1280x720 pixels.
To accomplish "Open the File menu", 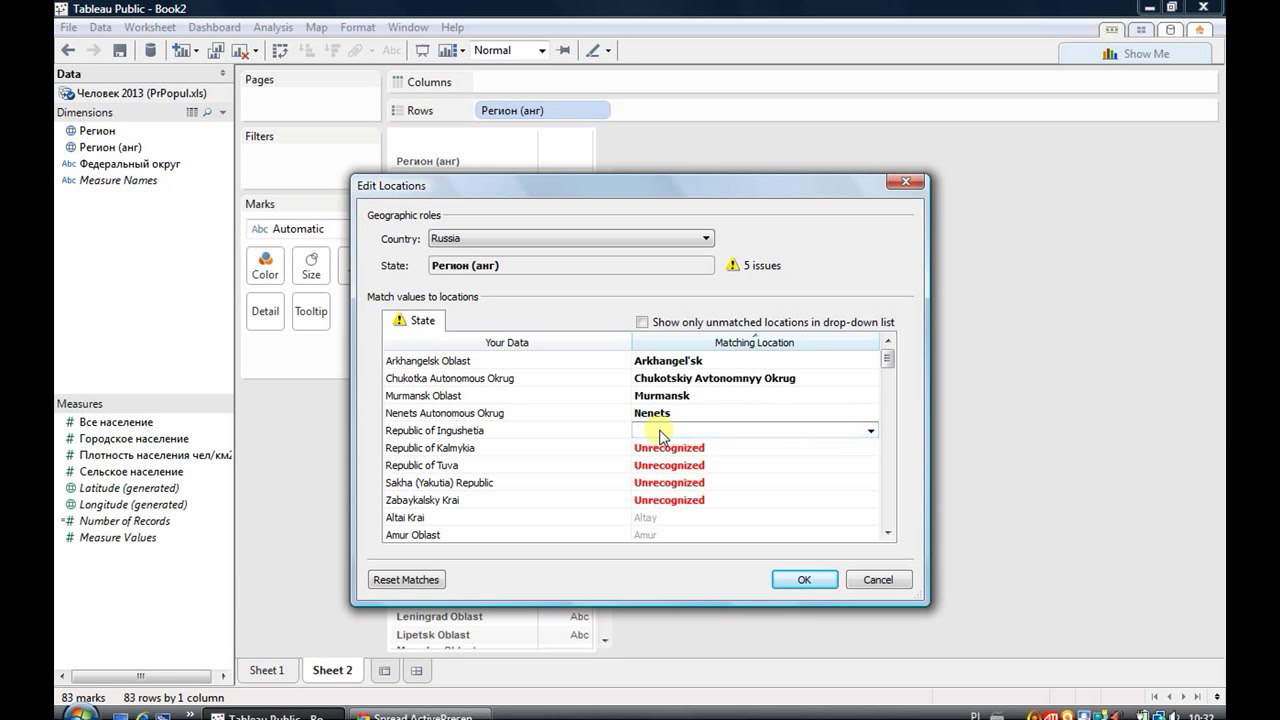I will click(x=68, y=27).
